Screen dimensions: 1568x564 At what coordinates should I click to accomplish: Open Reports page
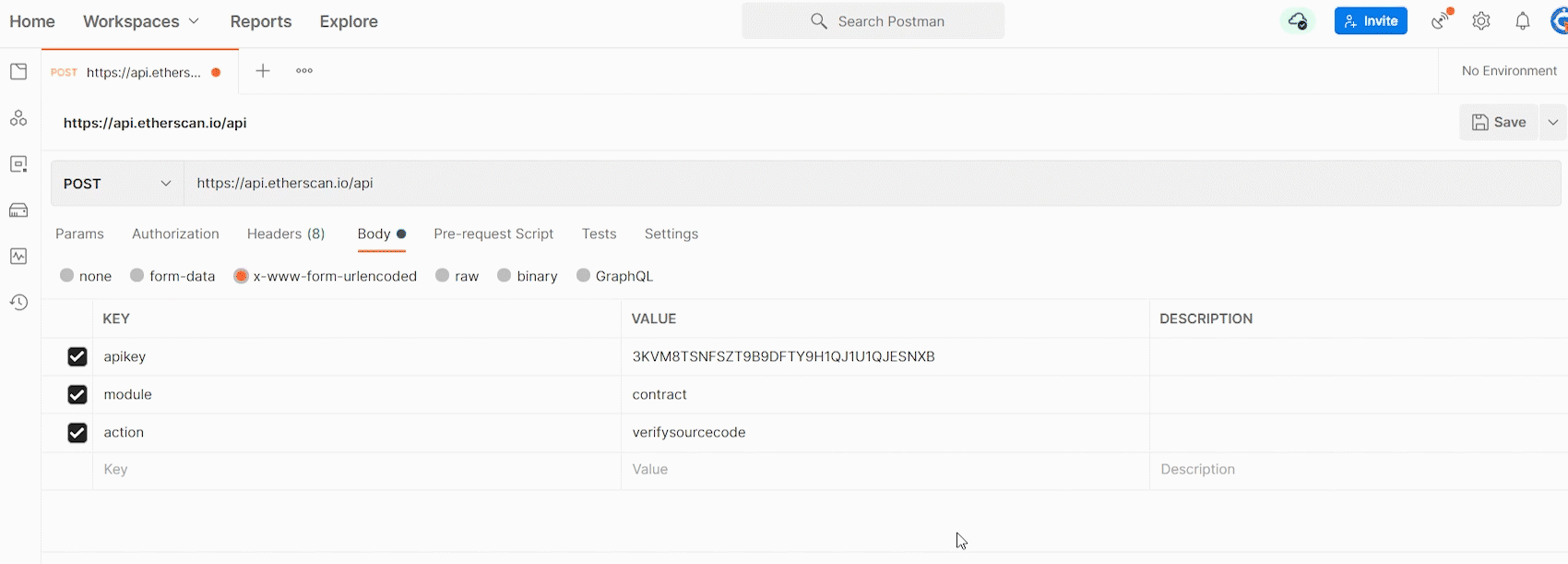tap(261, 21)
